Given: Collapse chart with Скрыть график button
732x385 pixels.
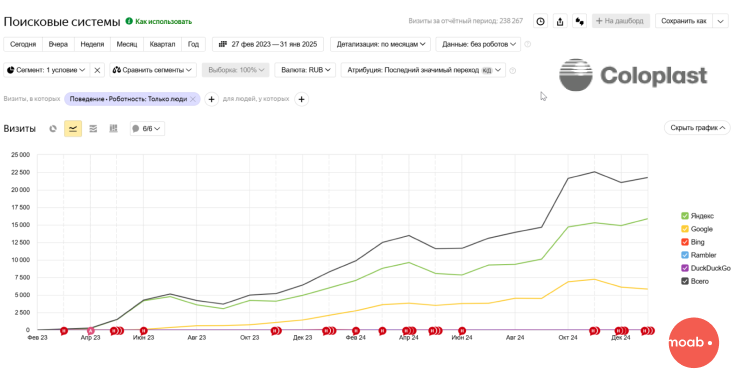Looking at the screenshot, I should coord(697,128).
